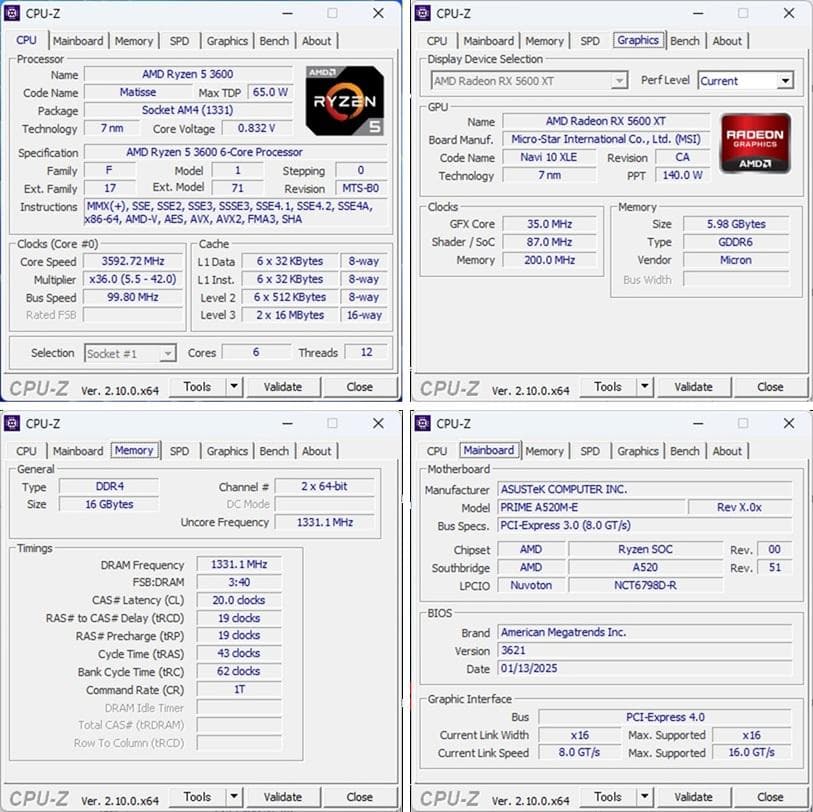Click the BIOS Date value '01/13/2025'
813x812 pixels.
click(645, 668)
